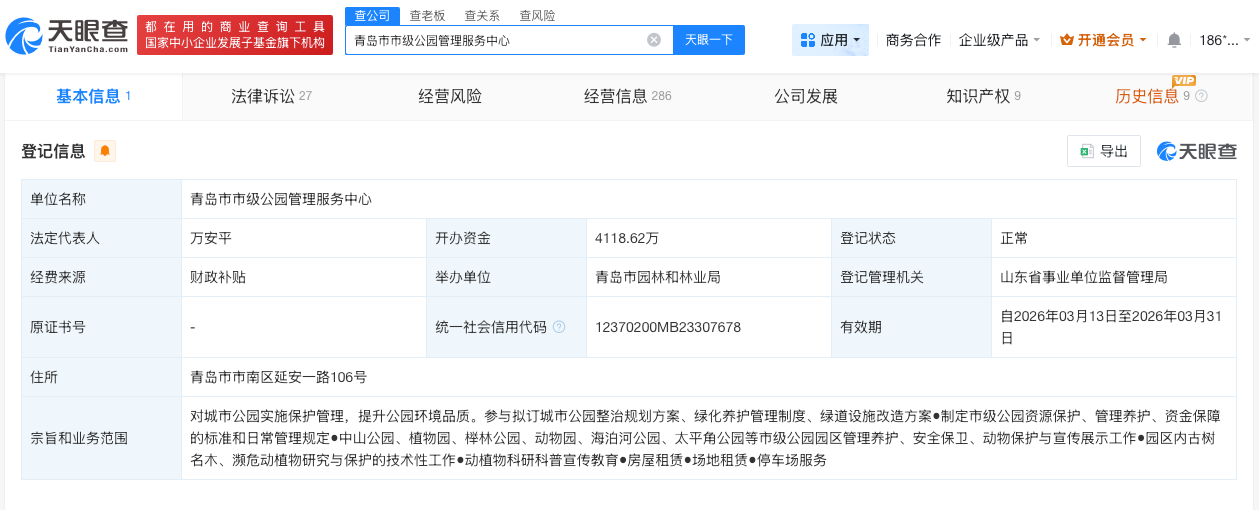1259x510 pixels.
Task: Open the 法律诉讼 tab
Action: [271, 96]
